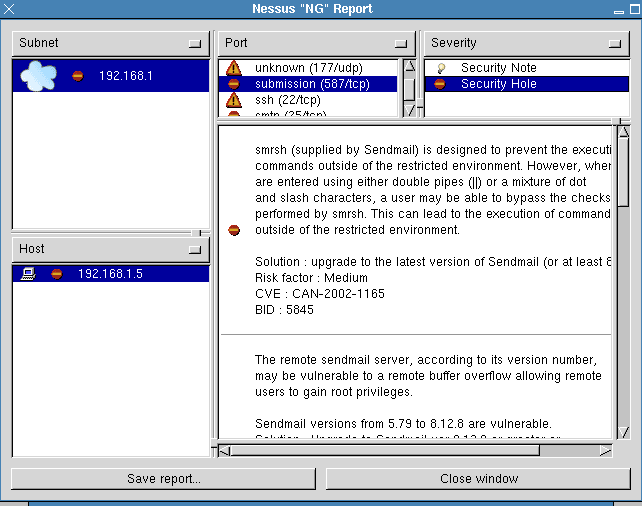The image size is (642, 506).
Task: Click the report pane vertical scrollbar thumb
Action: (624, 173)
